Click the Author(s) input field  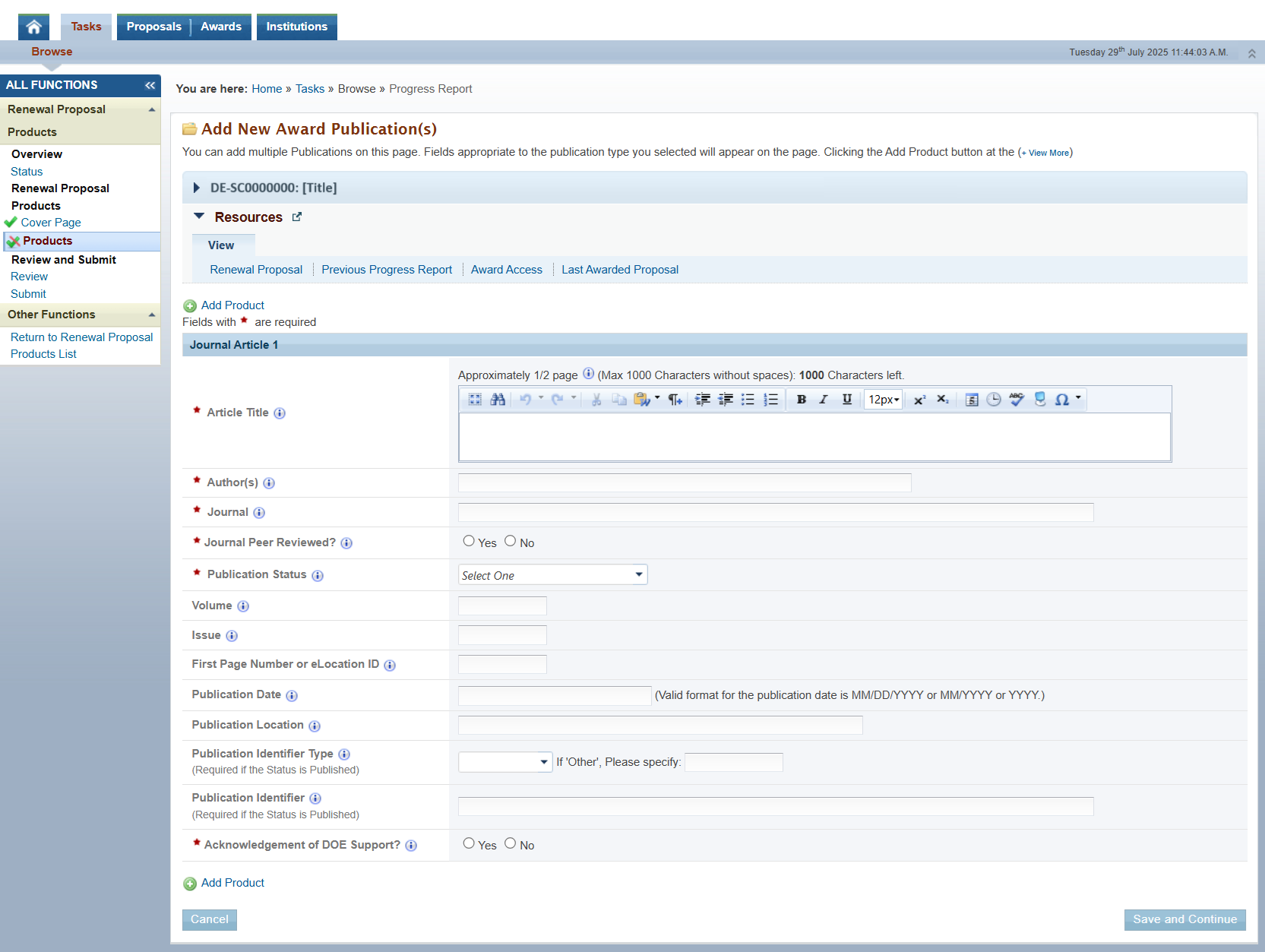tap(685, 482)
